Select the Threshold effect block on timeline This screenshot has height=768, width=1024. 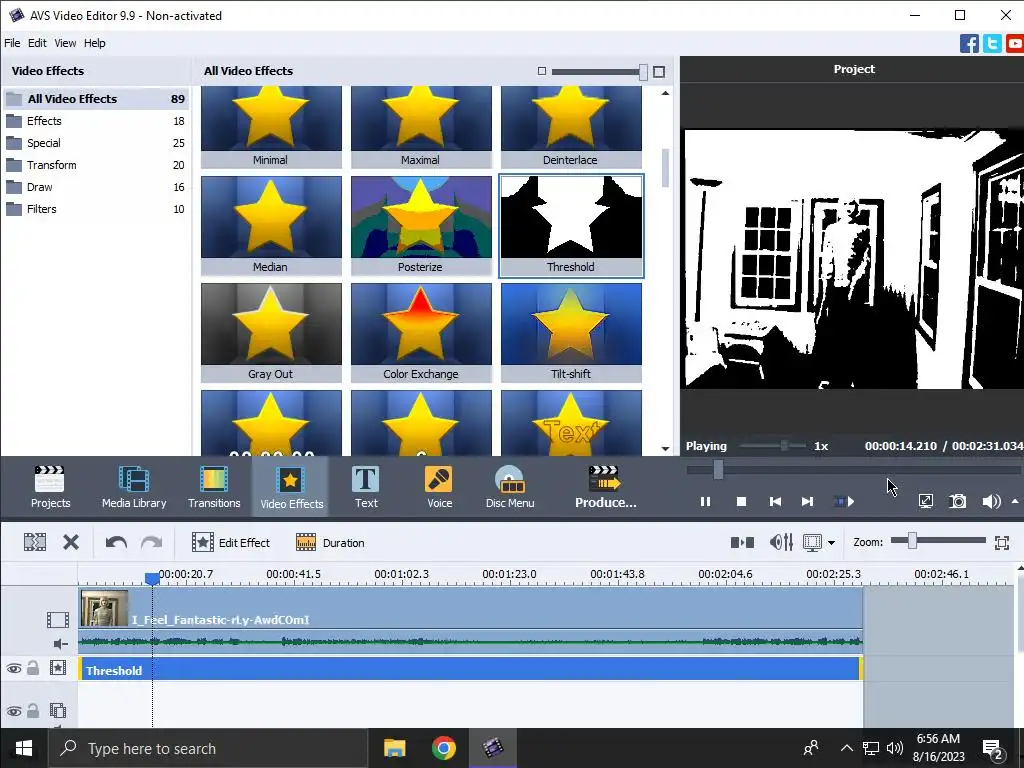pos(470,669)
